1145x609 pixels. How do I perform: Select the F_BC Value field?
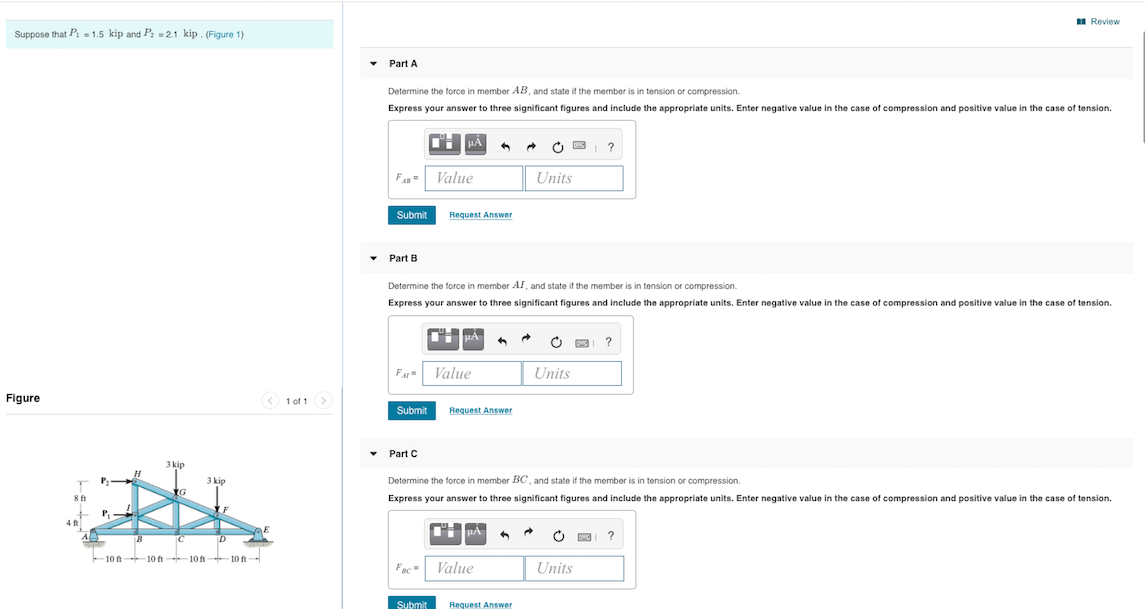(475, 568)
